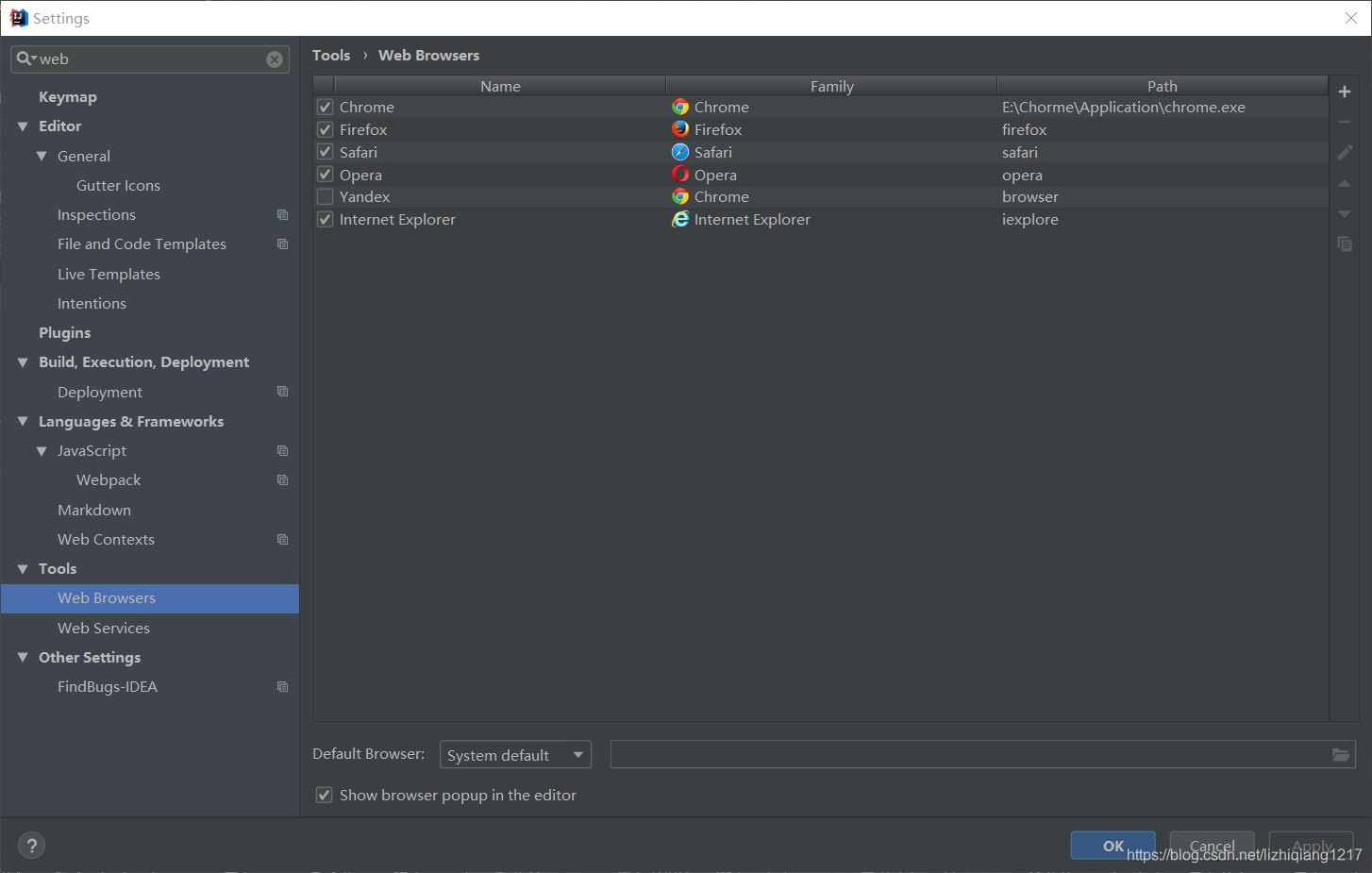Image resolution: width=1372 pixels, height=873 pixels.
Task: Click the IntelliJ icon in the title bar
Action: coord(19,18)
